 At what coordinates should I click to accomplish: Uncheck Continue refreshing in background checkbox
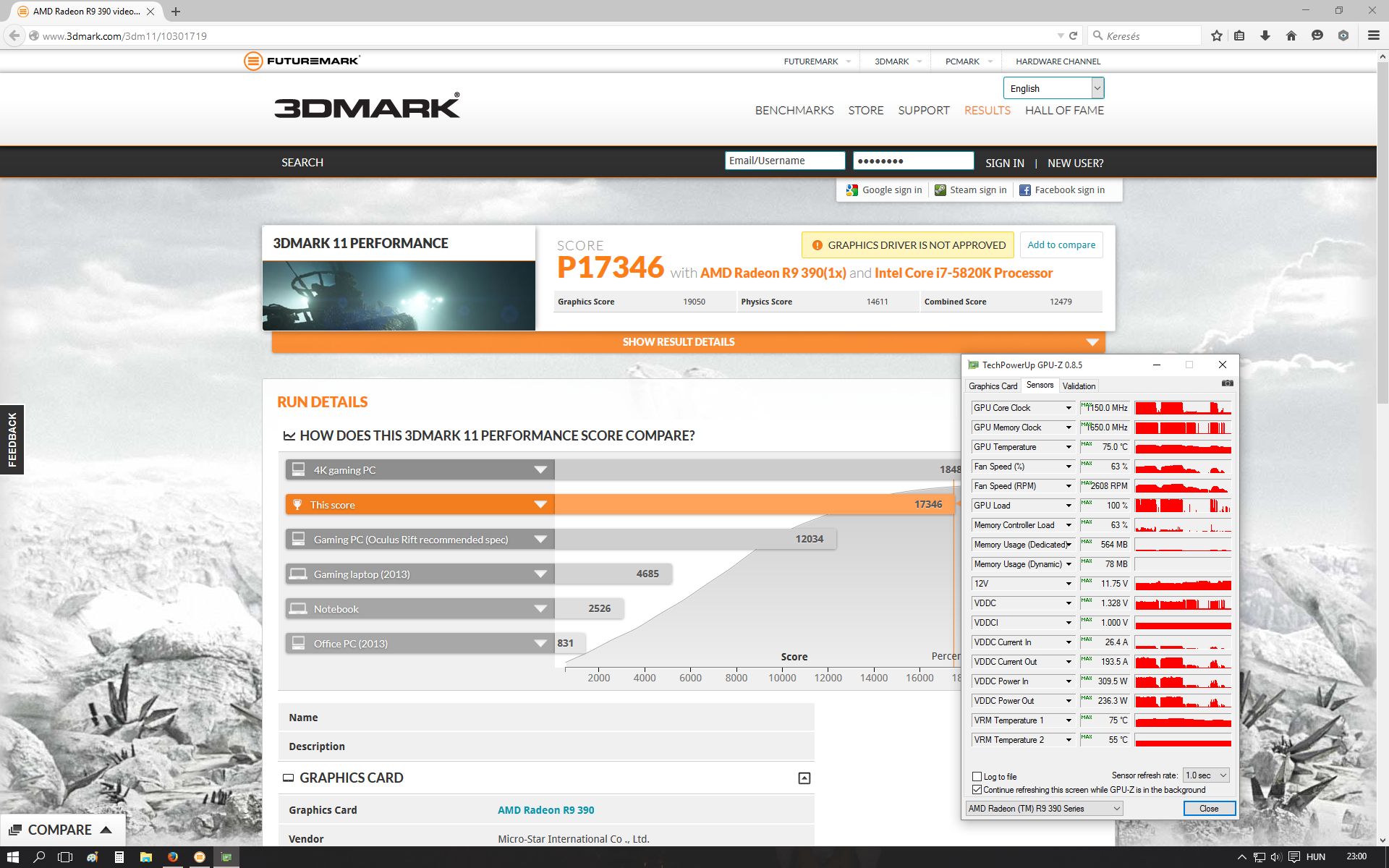point(977,790)
